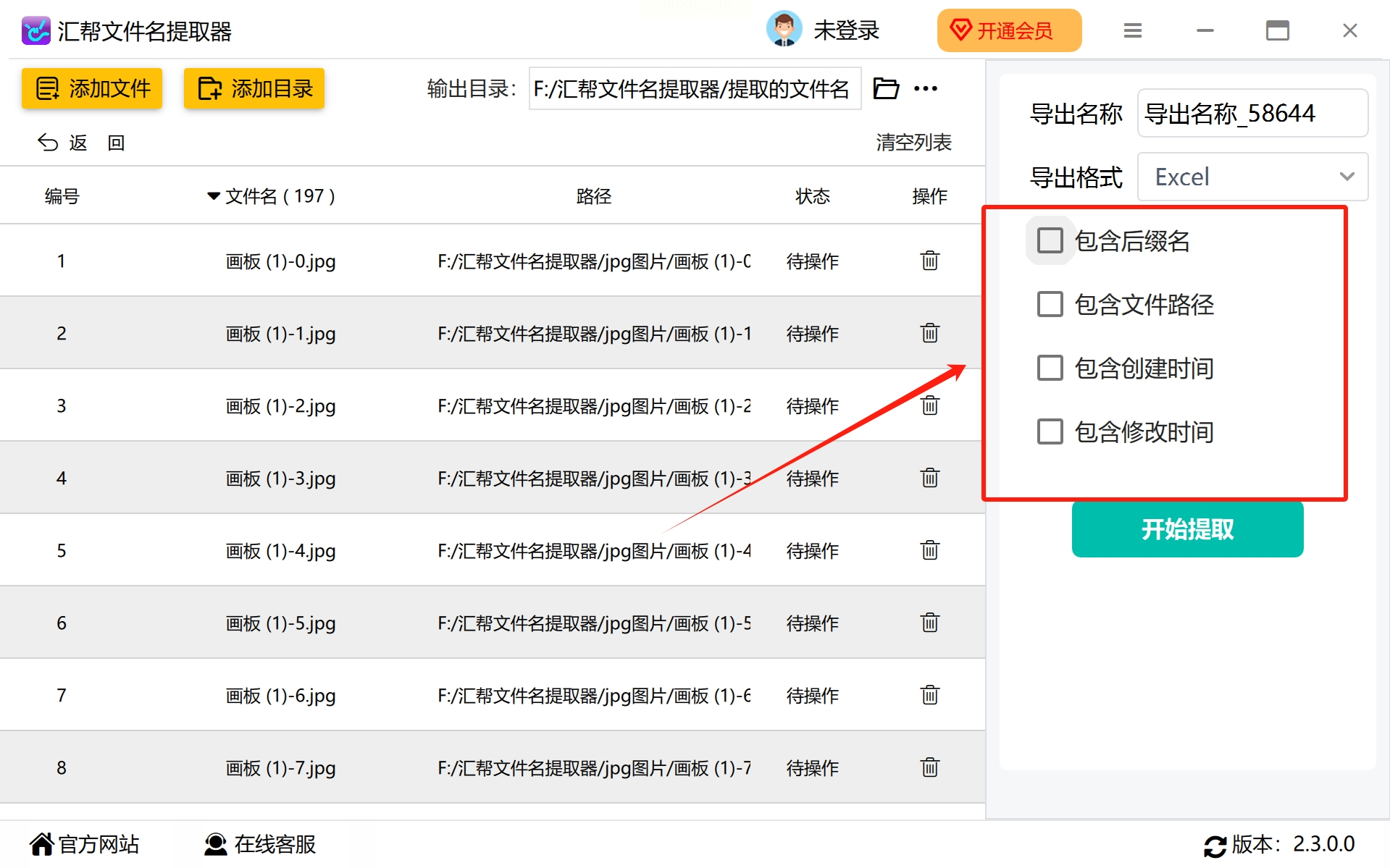1390x868 pixels.
Task: Click the path cell of row 2
Action: 594,334
